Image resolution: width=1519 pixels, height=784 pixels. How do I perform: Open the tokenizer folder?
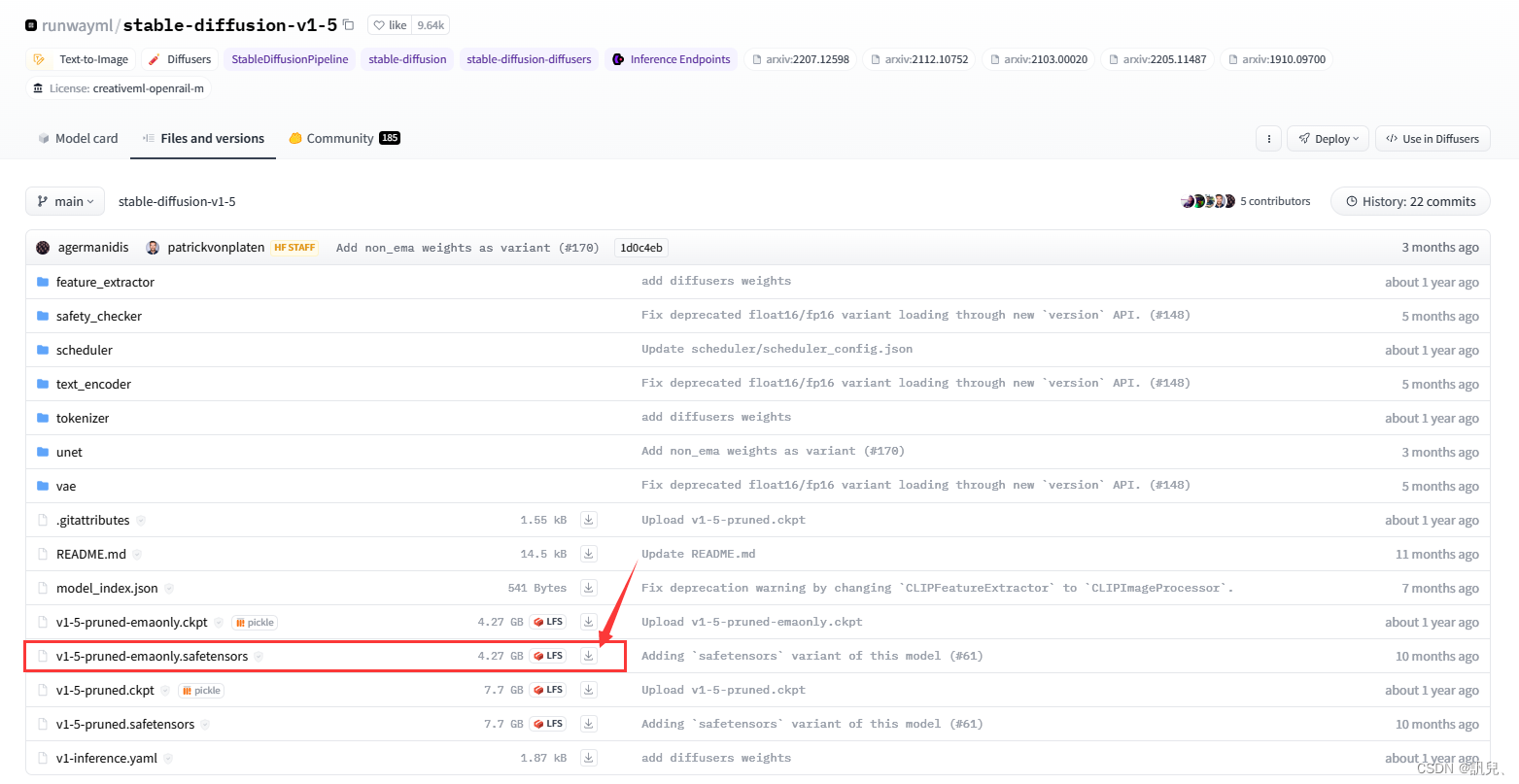click(83, 418)
